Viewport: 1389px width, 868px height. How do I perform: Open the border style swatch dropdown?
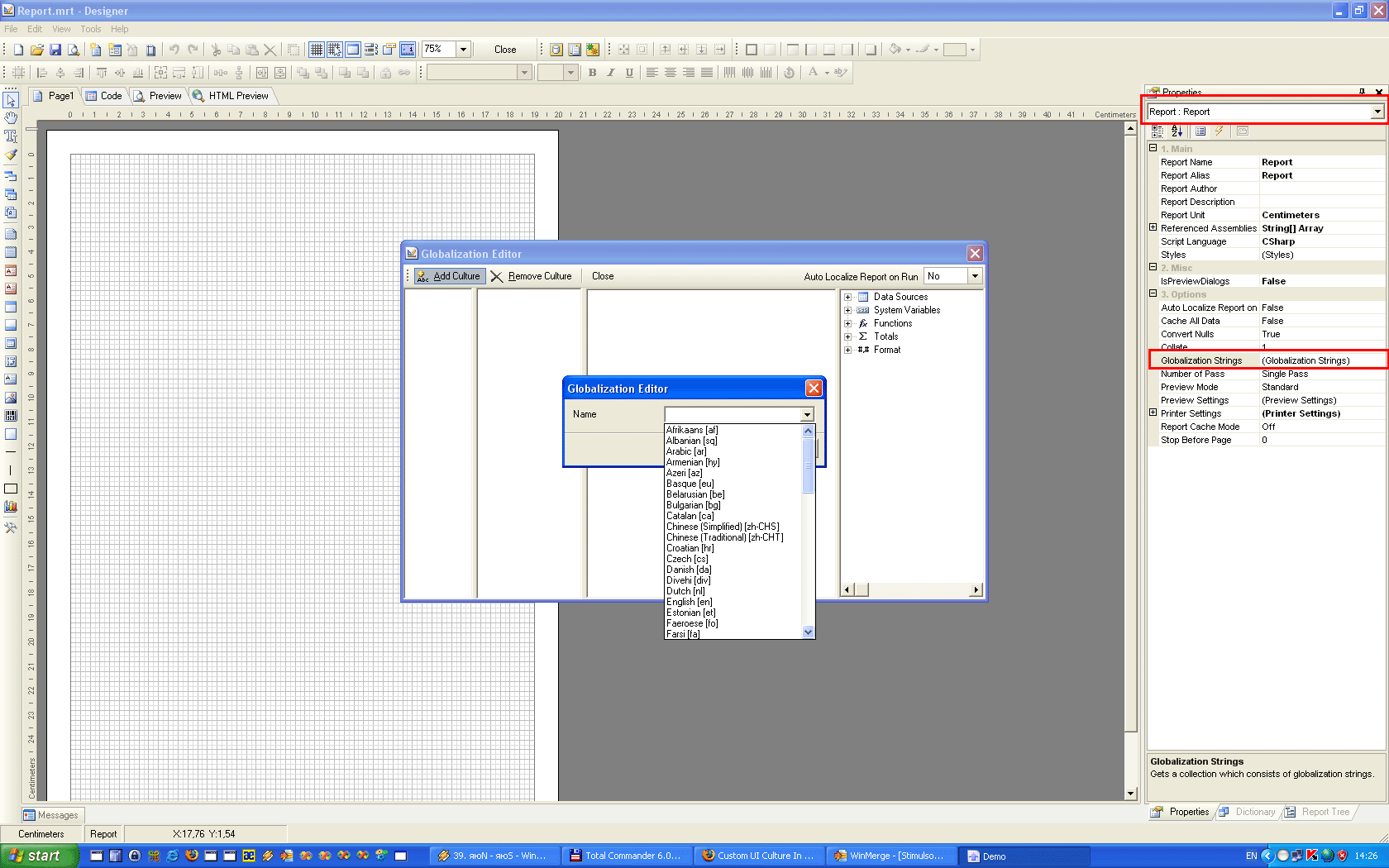(972, 50)
